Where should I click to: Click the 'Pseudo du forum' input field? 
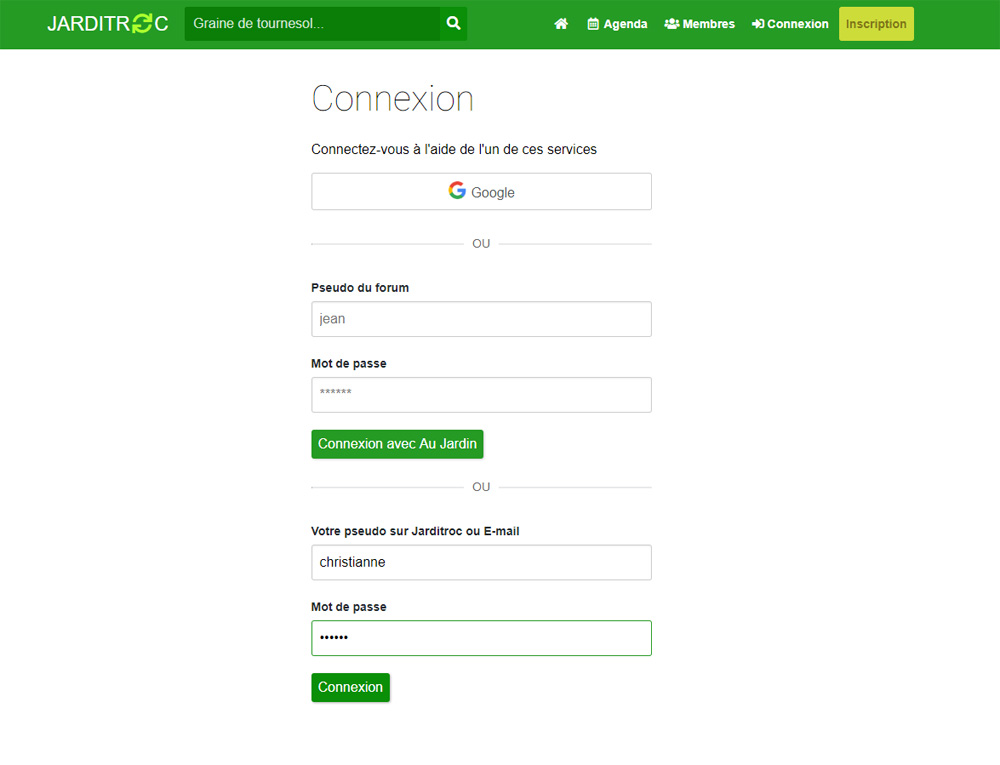[x=481, y=319]
